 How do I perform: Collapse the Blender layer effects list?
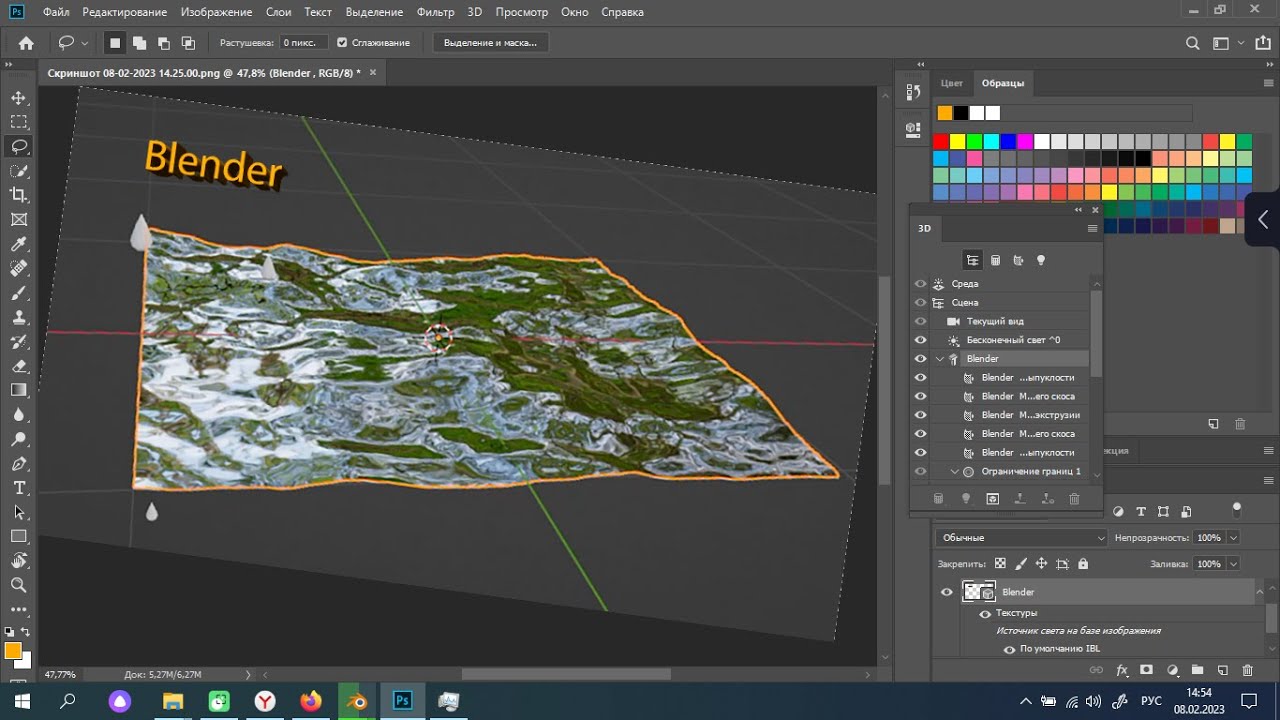(x=1260, y=592)
